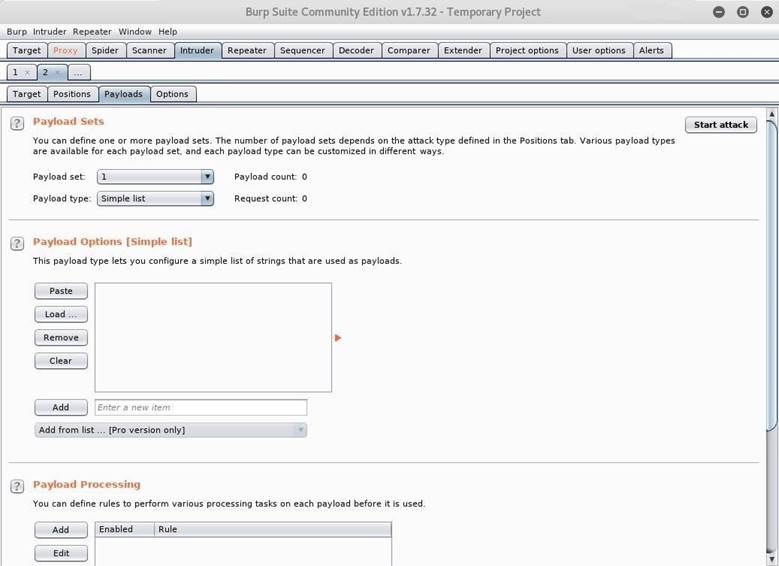This screenshot has height=566, width=779.
Task: Click the Payload Processing help question icon
Action: coord(17,486)
